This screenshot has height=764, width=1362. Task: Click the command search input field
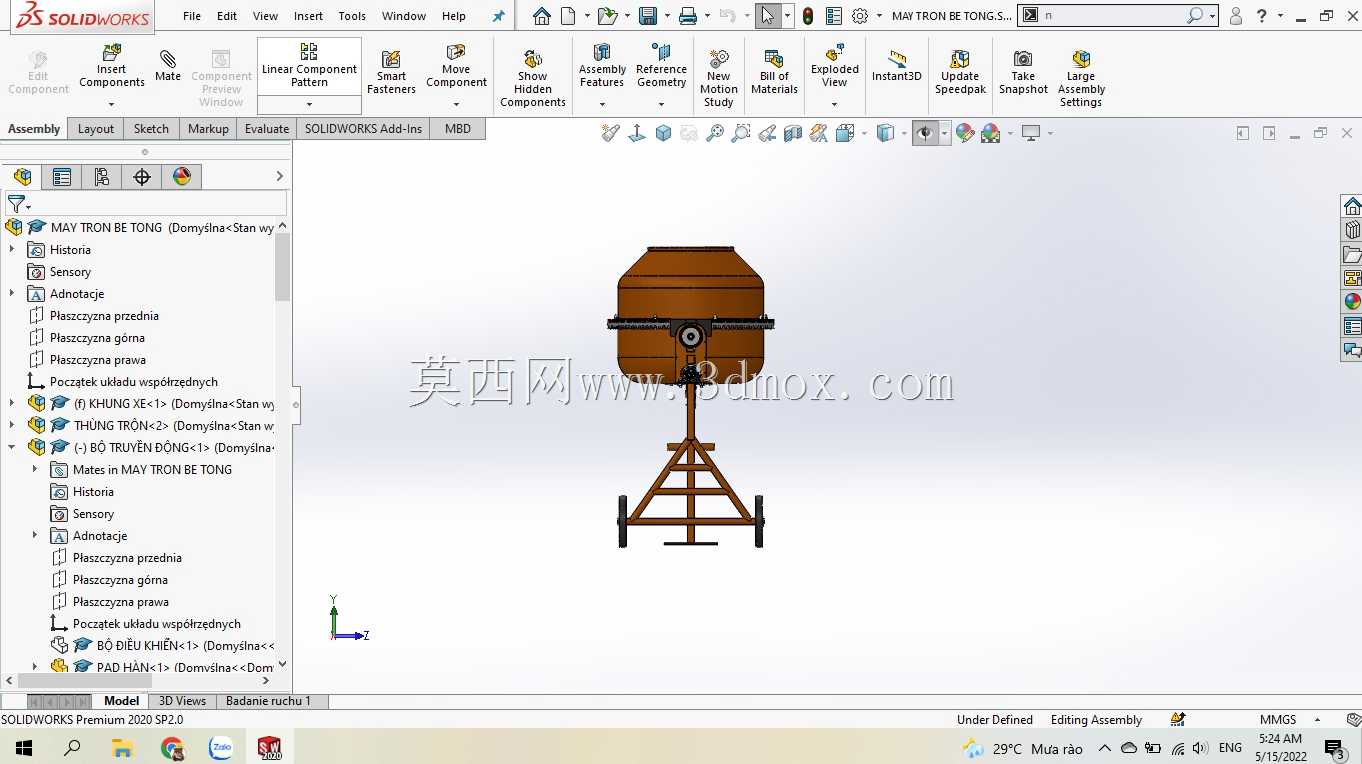coord(1114,16)
